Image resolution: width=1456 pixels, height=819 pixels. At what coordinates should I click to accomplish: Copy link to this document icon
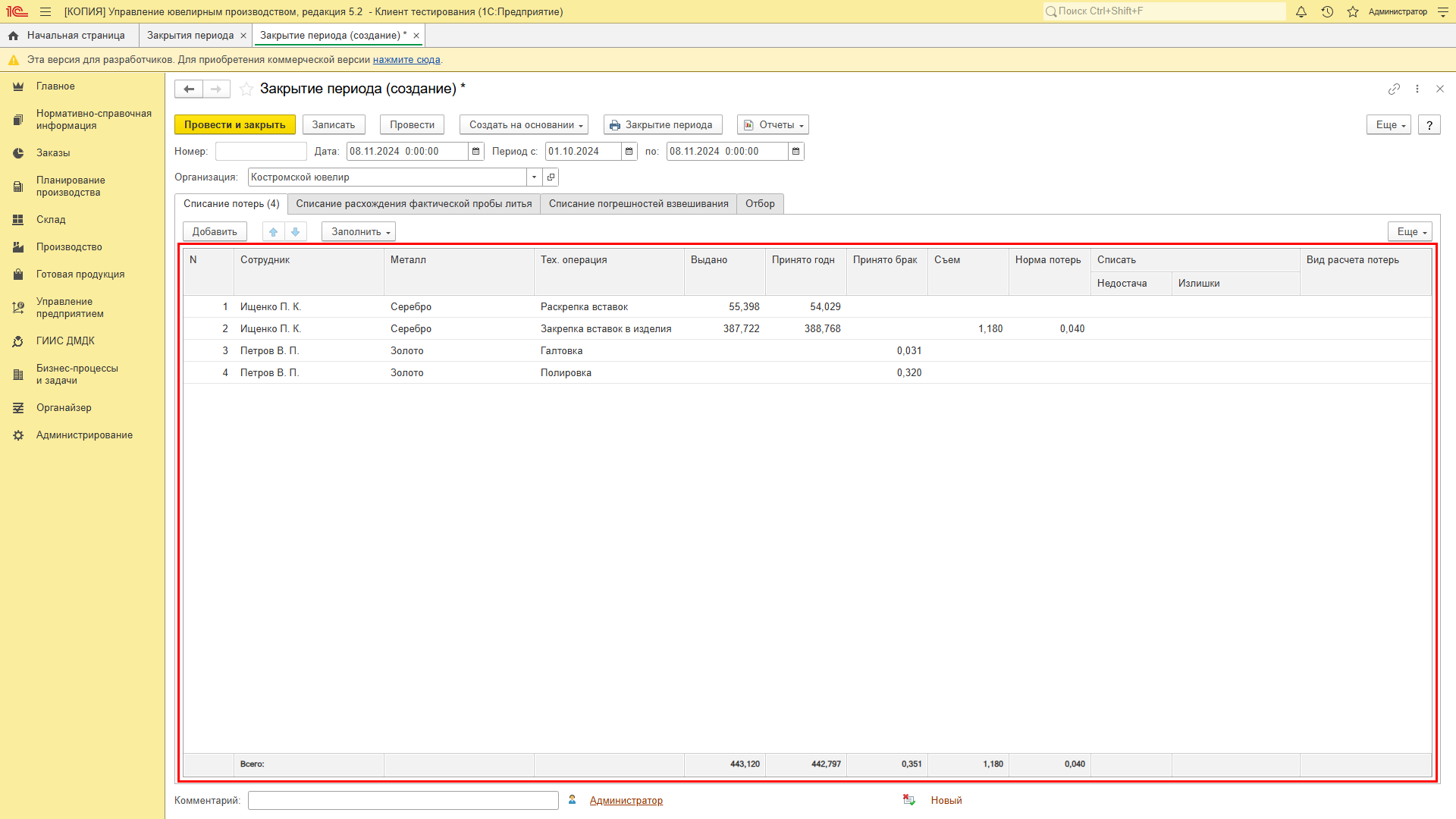coord(1394,89)
